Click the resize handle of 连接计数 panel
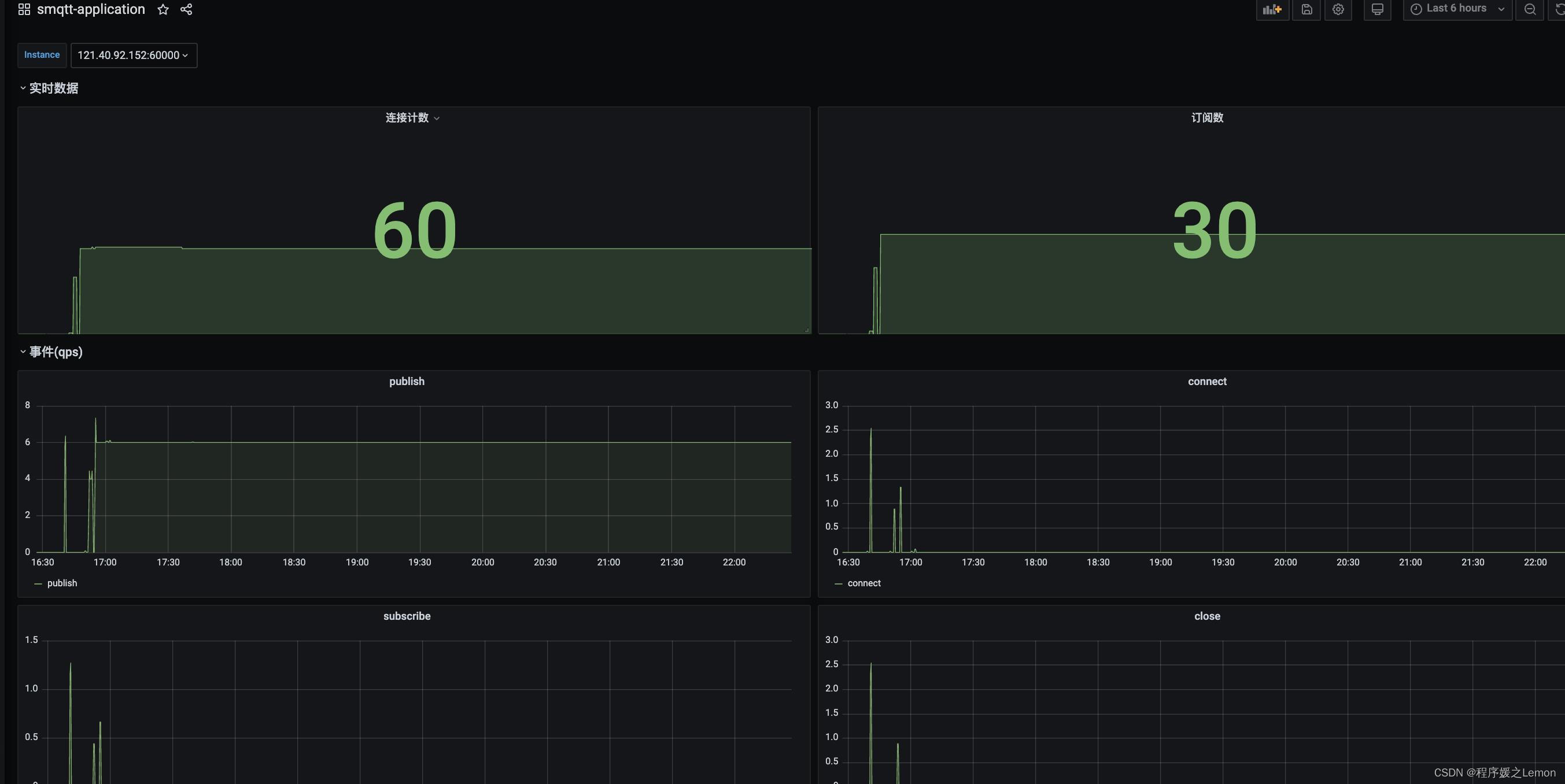The image size is (1565, 784). click(x=807, y=330)
